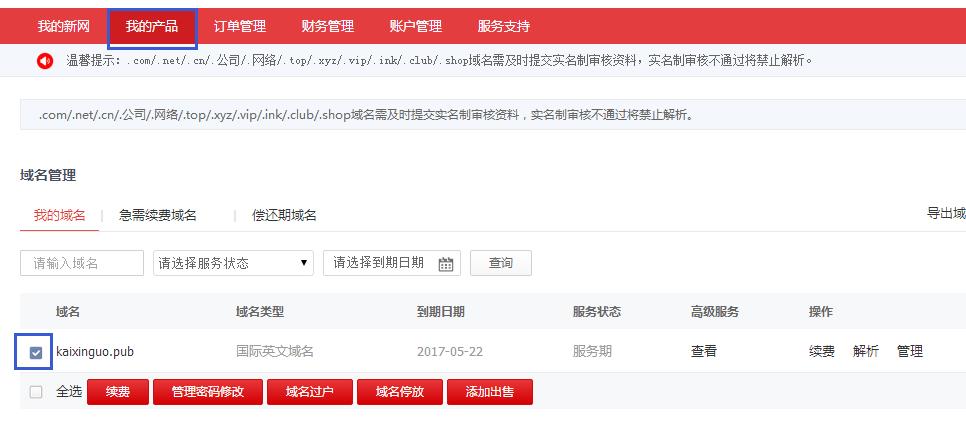Click the 域名停放 button
This screenshot has width=966, height=434.
pyautogui.click(x=400, y=392)
